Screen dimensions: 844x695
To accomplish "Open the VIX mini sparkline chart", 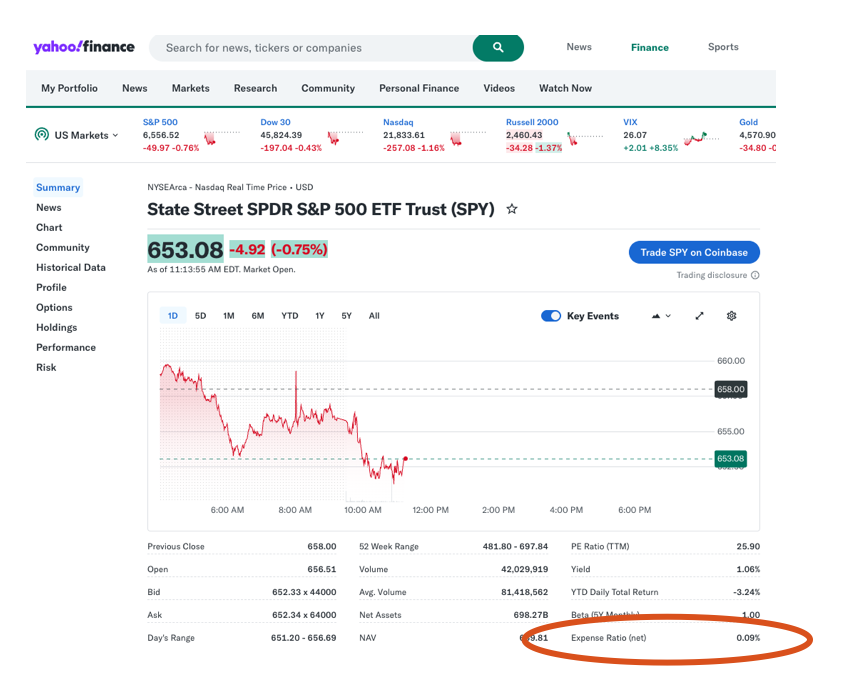I will 702,137.
